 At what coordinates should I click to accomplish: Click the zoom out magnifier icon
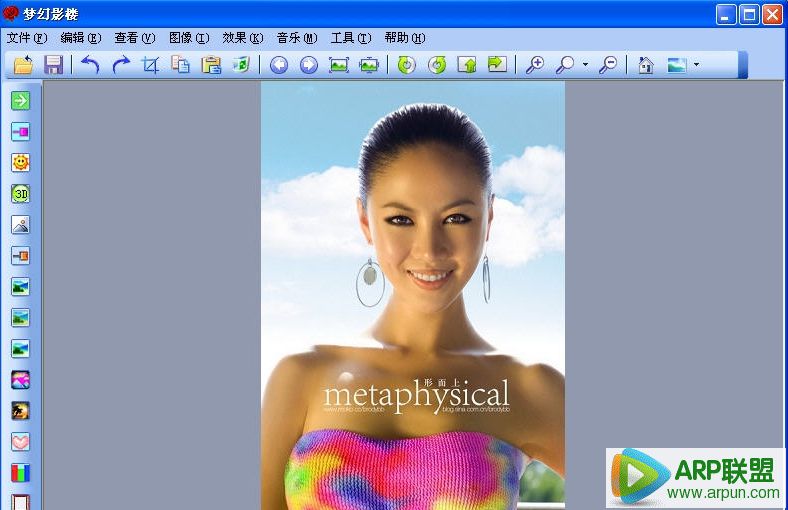click(607, 65)
